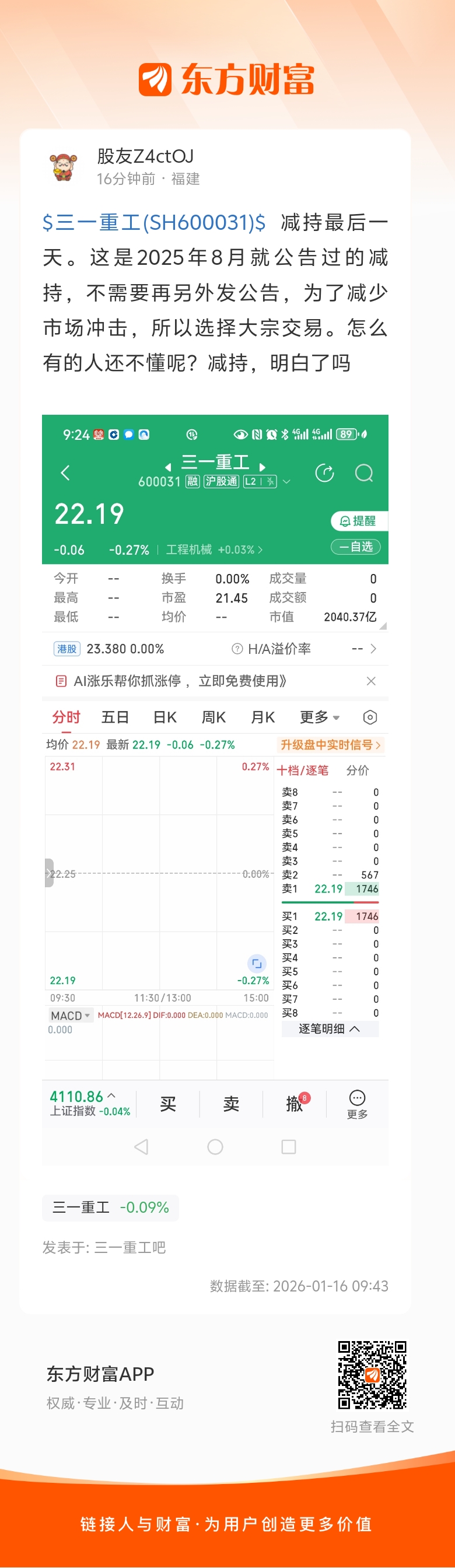Viewport: 455px width, 1568px height.
Task: Switch to 月K chart tab
Action: (x=262, y=717)
